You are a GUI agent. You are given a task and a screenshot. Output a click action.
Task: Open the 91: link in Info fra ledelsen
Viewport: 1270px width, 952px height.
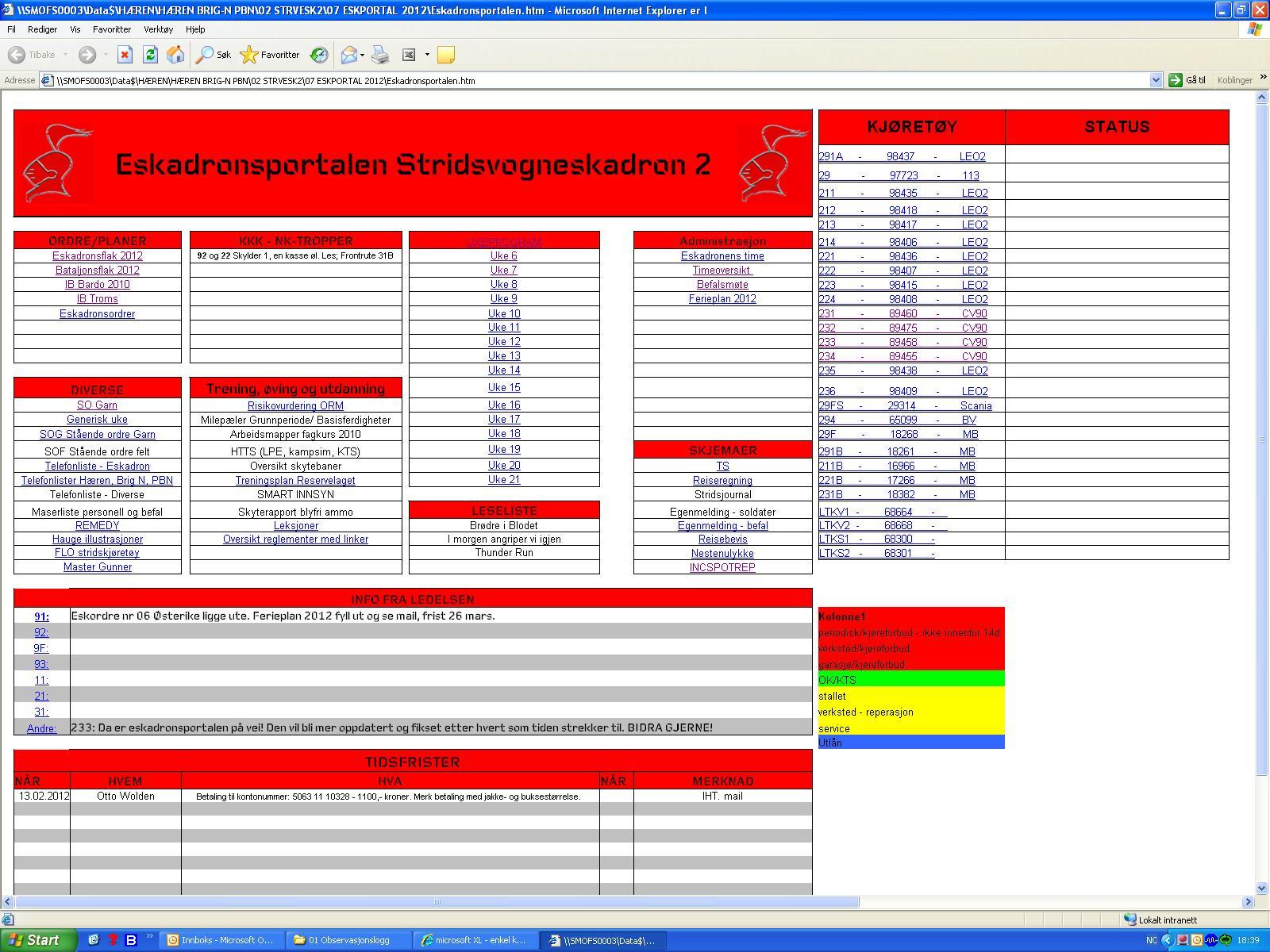click(41, 616)
